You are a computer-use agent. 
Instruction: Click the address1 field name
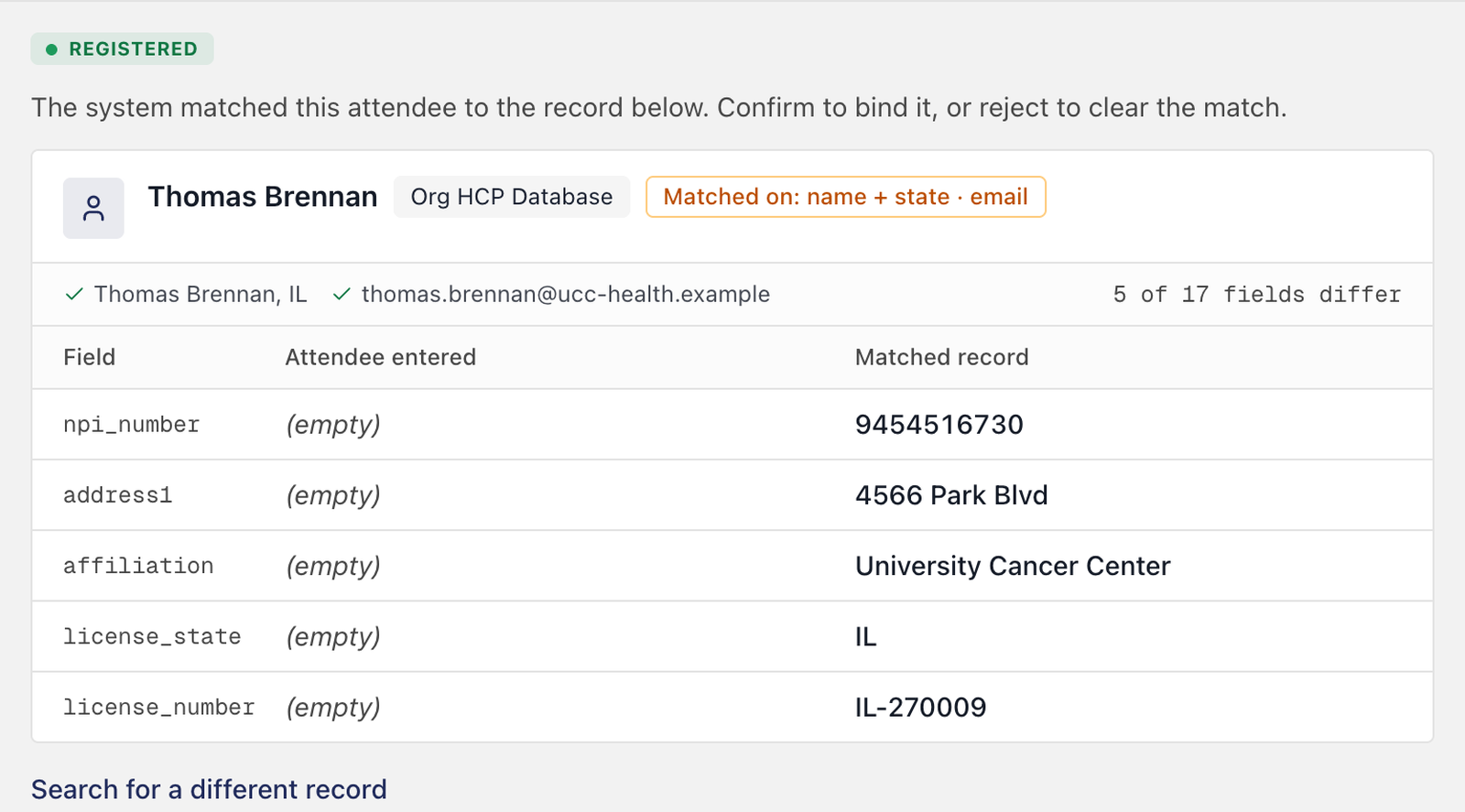coord(118,495)
